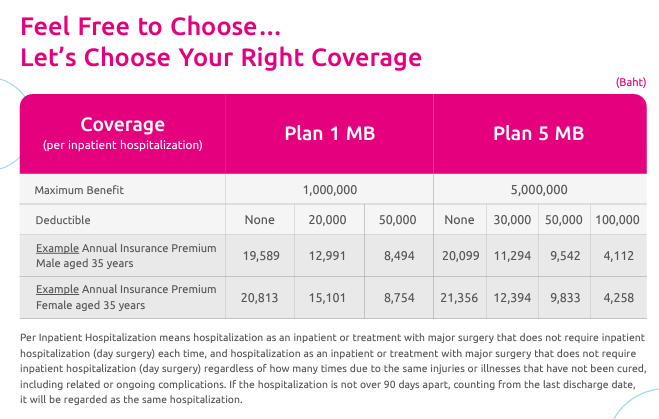Image resolution: width=659 pixels, height=419 pixels.
Task: Click the Deductible row label
Action: coord(62,219)
